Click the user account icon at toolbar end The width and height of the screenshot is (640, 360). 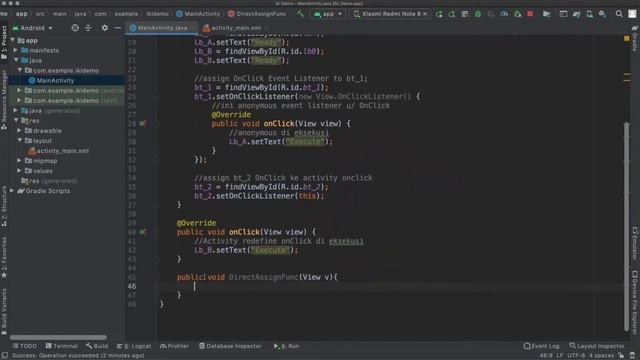point(632,14)
